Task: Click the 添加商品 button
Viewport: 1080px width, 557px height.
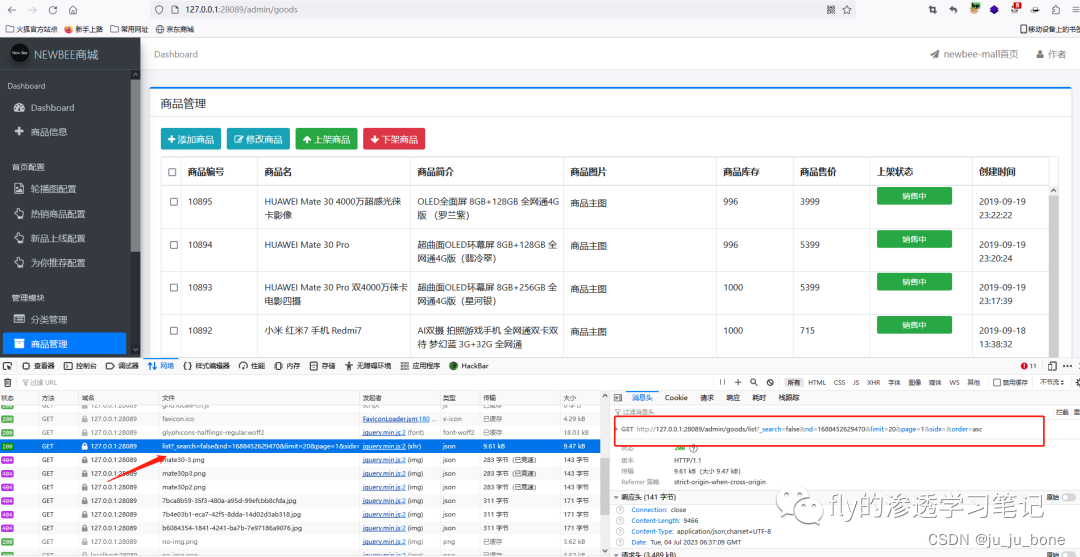Action: pyautogui.click(x=191, y=139)
